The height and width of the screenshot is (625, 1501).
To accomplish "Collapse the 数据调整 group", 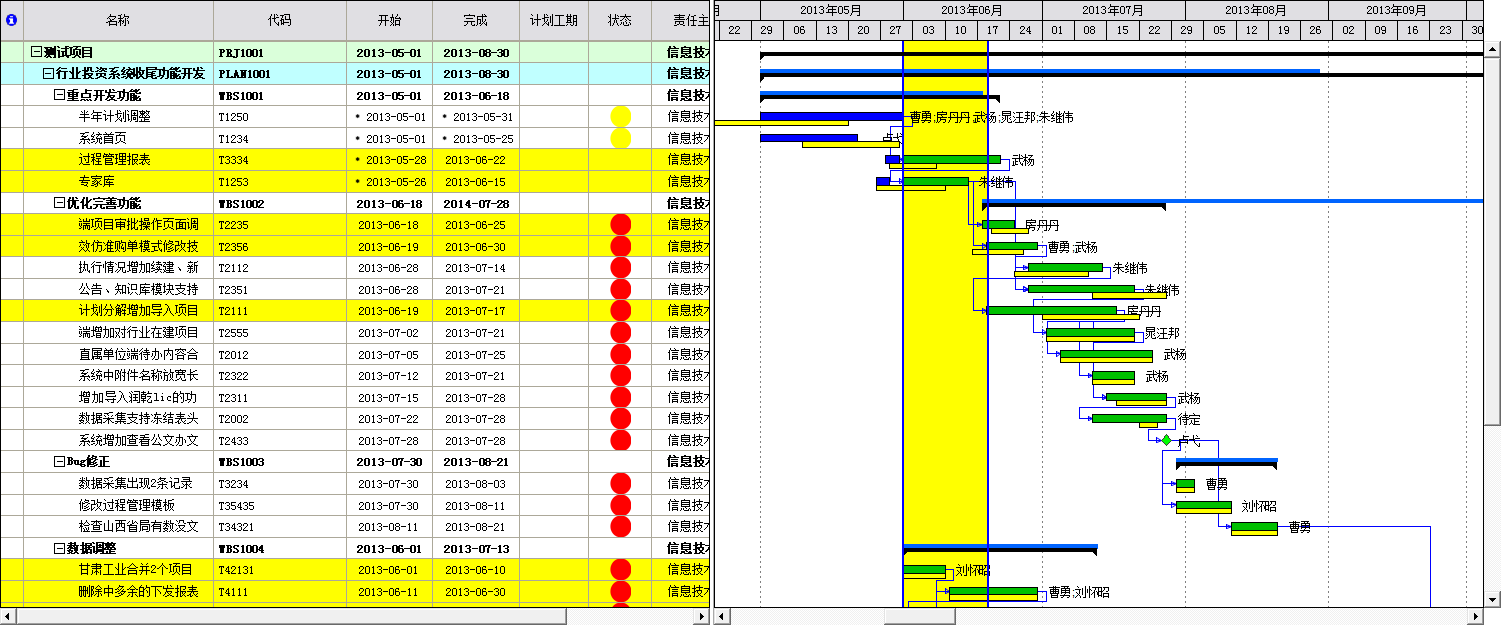I will pyautogui.click(x=58, y=548).
